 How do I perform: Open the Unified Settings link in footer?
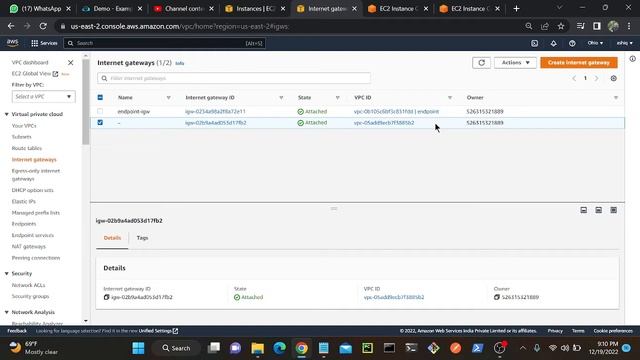pos(158,331)
